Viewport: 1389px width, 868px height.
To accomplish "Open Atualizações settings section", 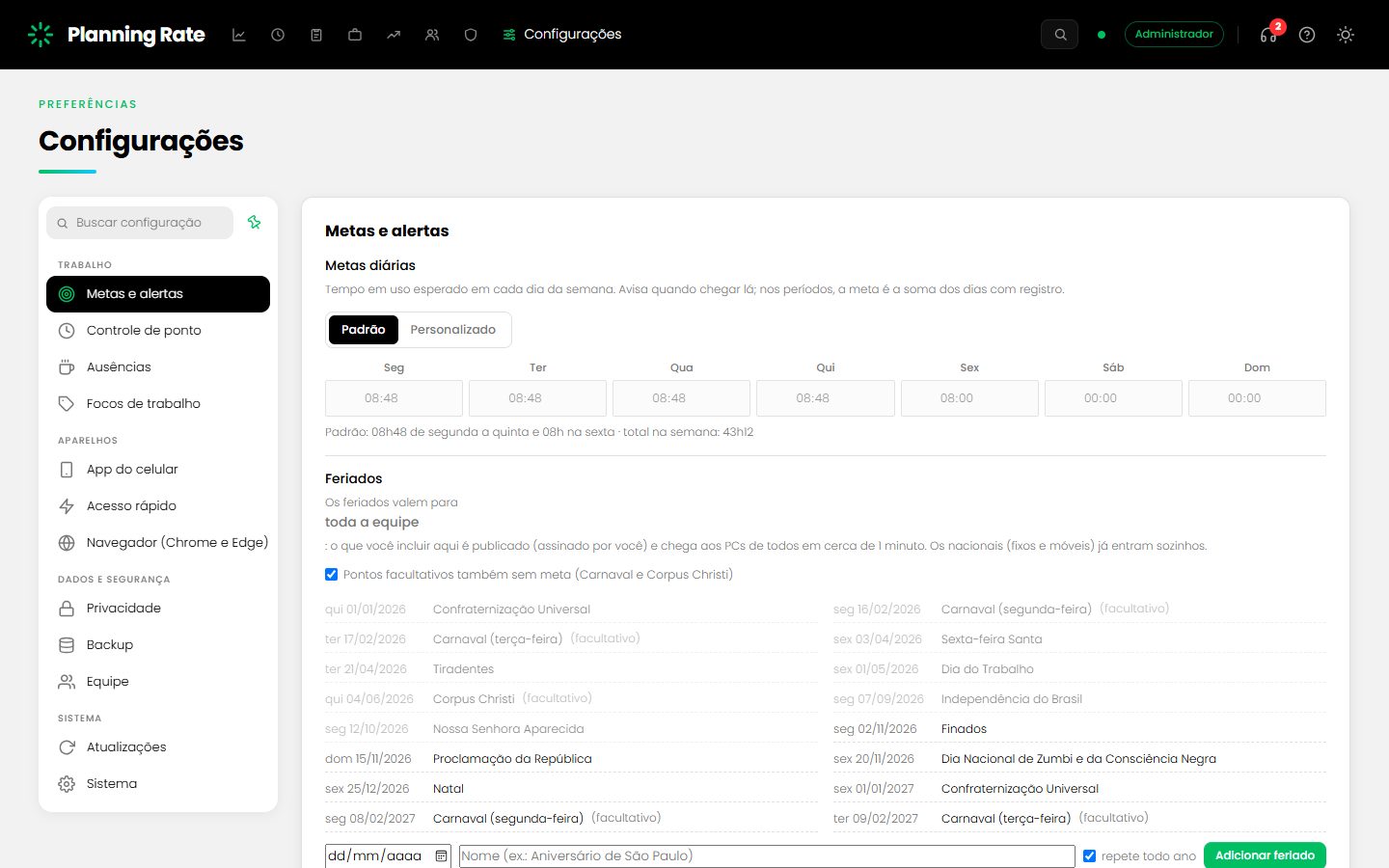I will coord(158,747).
